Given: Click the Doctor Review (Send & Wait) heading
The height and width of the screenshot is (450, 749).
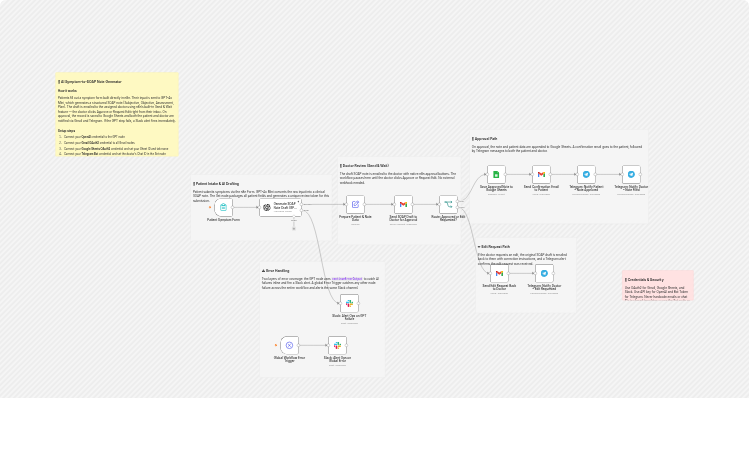Looking at the screenshot, I should [x=364, y=166].
